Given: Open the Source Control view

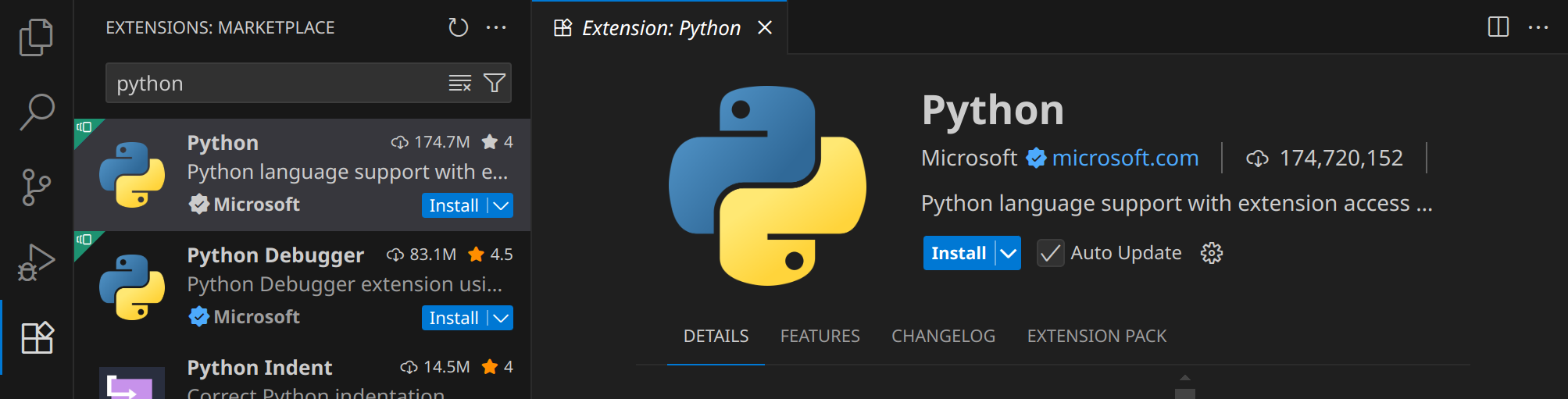Looking at the screenshot, I should click(x=36, y=187).
